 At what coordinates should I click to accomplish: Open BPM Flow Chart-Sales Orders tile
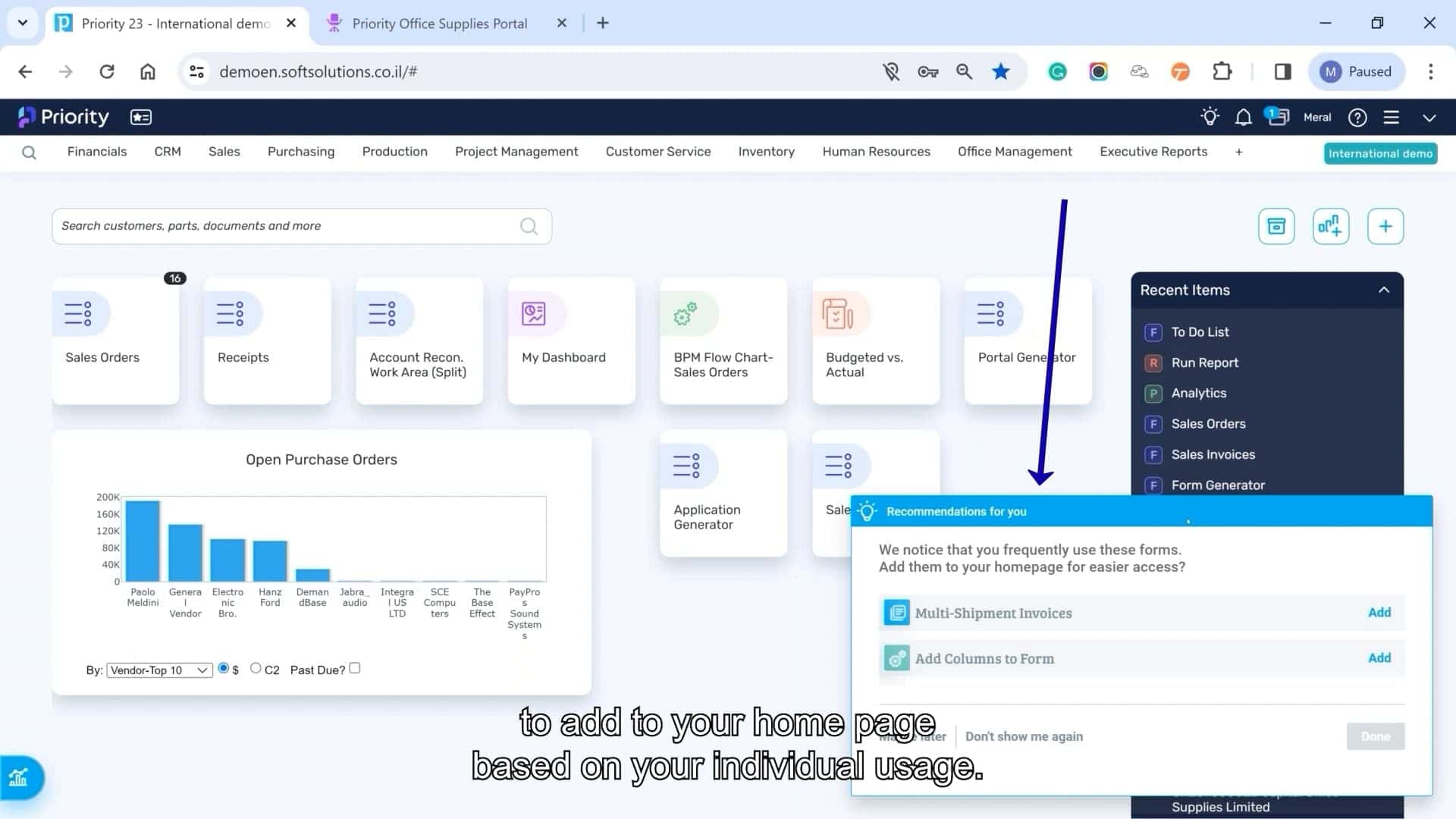tap(723, 340)
